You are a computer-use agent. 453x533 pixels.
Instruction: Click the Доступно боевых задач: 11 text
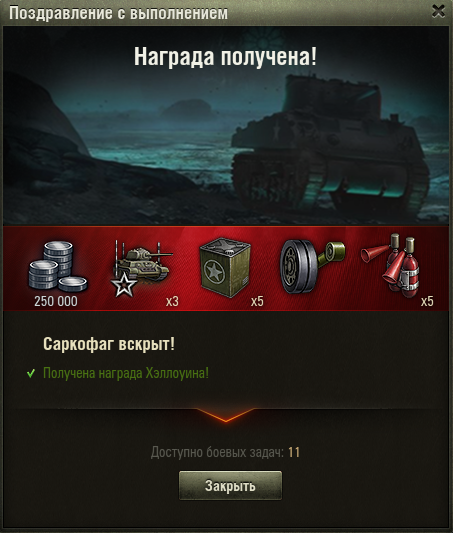coord(225,452)
